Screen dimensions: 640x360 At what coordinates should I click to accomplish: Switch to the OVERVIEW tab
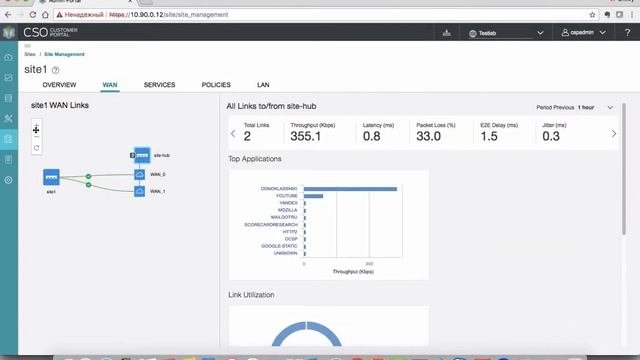pos(59,85)
